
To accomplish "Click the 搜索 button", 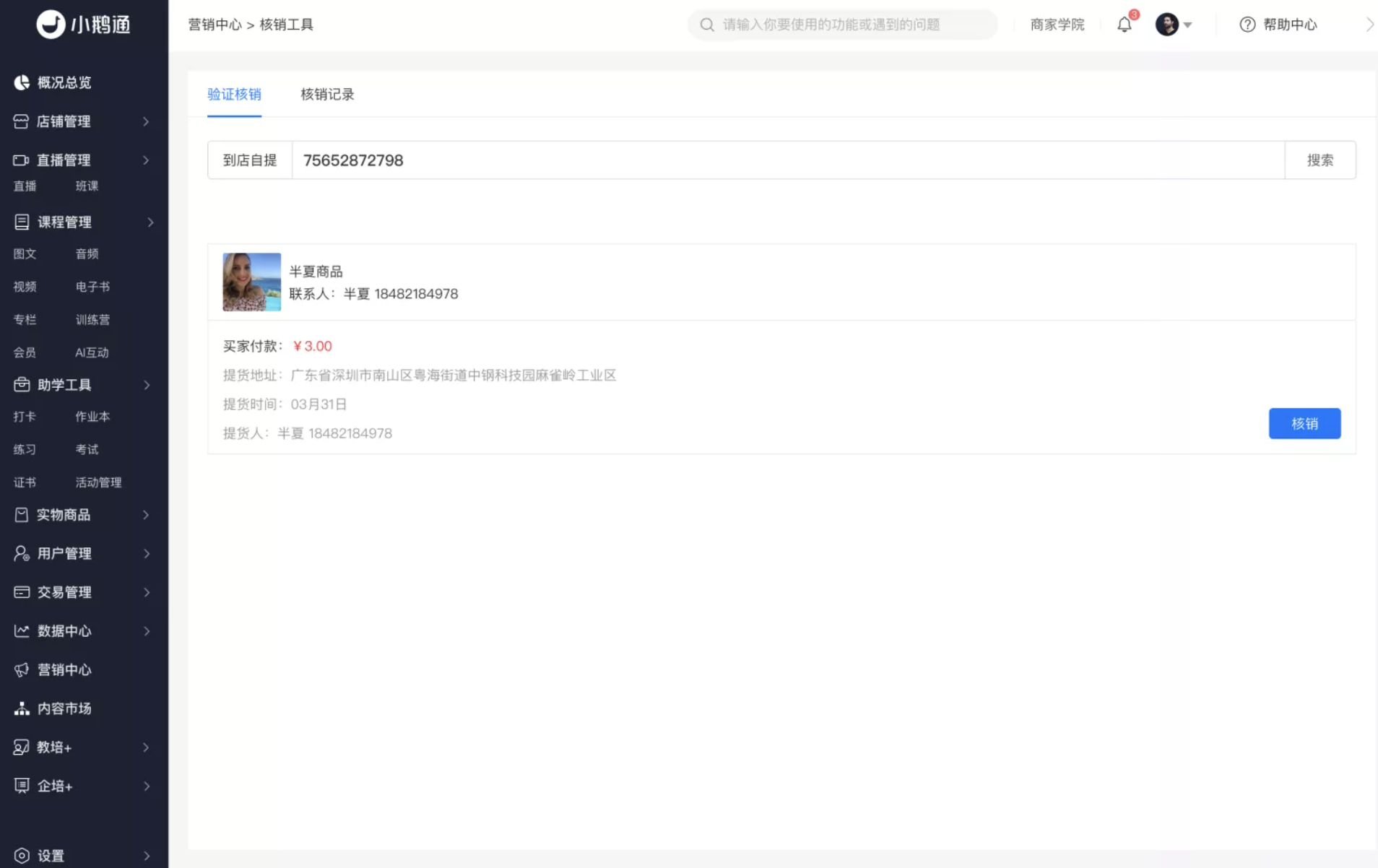I will tap(1319, 160).
